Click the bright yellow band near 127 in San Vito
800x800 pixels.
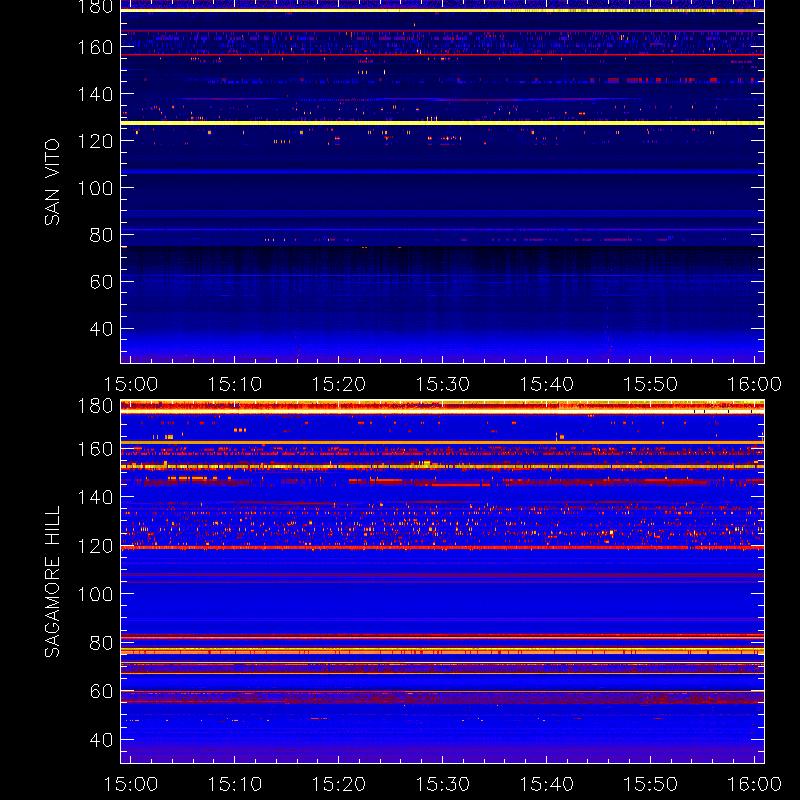(x=442, y=123)
